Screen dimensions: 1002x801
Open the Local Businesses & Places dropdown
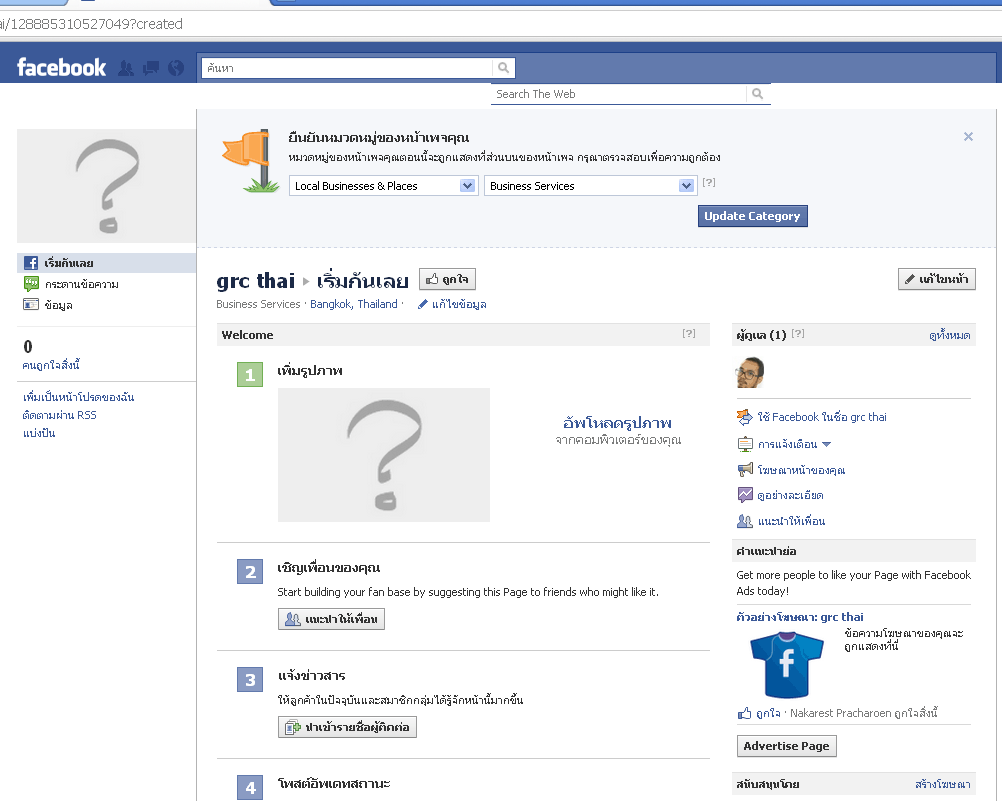383,186
